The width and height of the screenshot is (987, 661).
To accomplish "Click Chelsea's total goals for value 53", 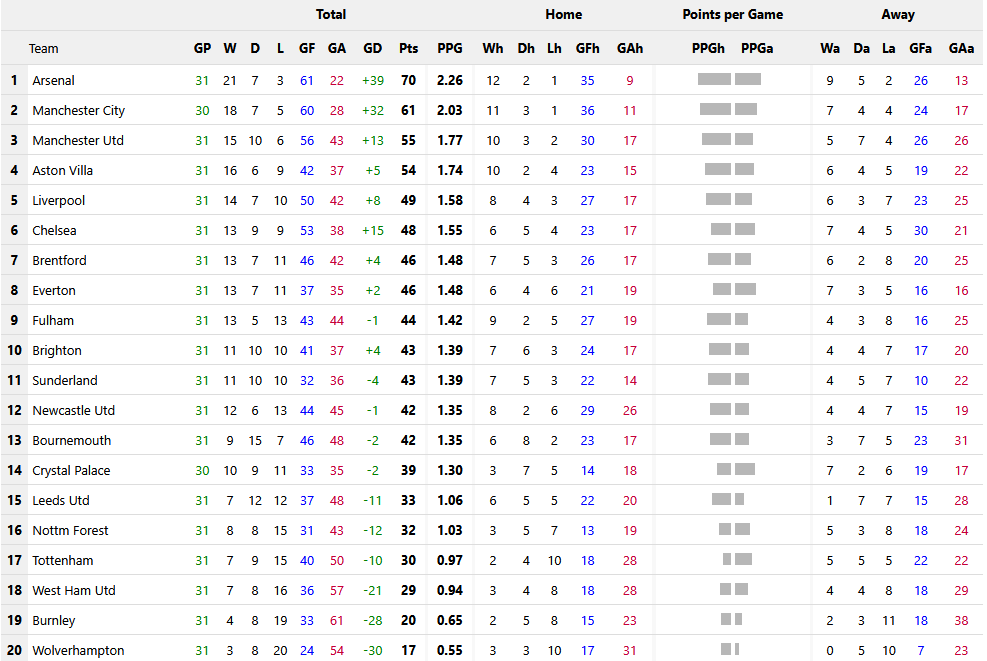I will coord(307,230).
